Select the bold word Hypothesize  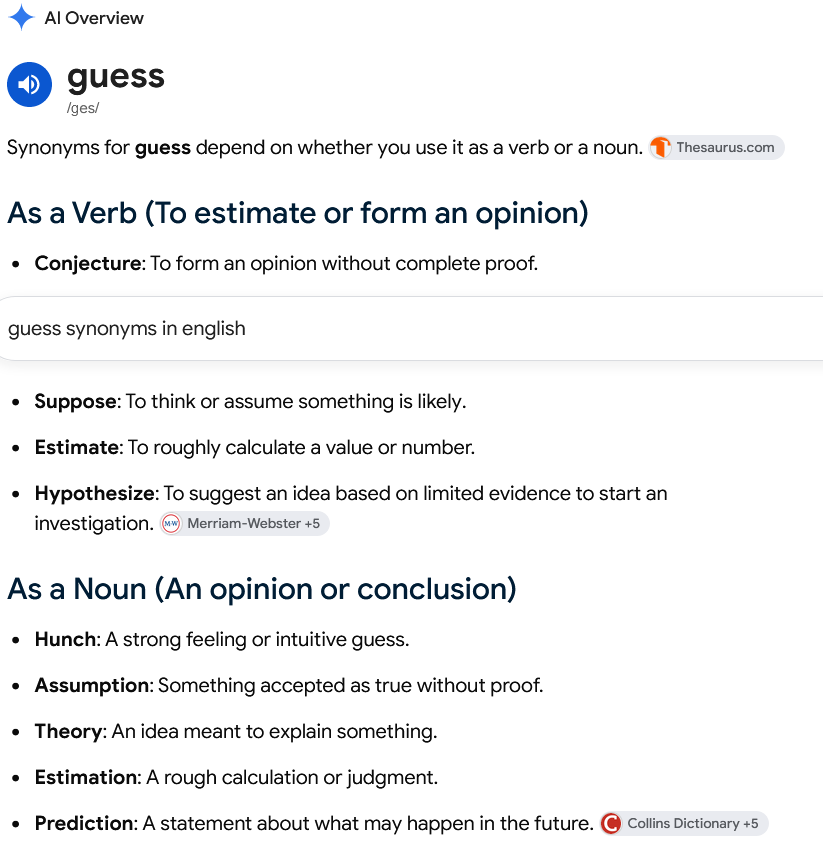(94, 493)
